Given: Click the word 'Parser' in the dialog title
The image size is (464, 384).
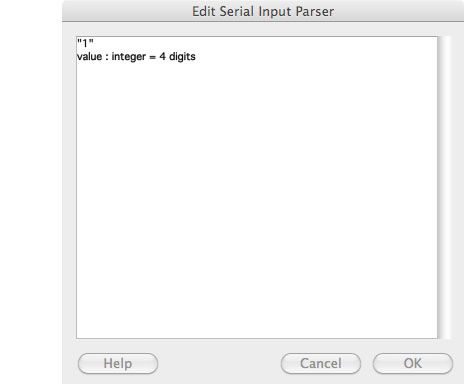Looking at the screenshot, I should [x=315, y=11].
